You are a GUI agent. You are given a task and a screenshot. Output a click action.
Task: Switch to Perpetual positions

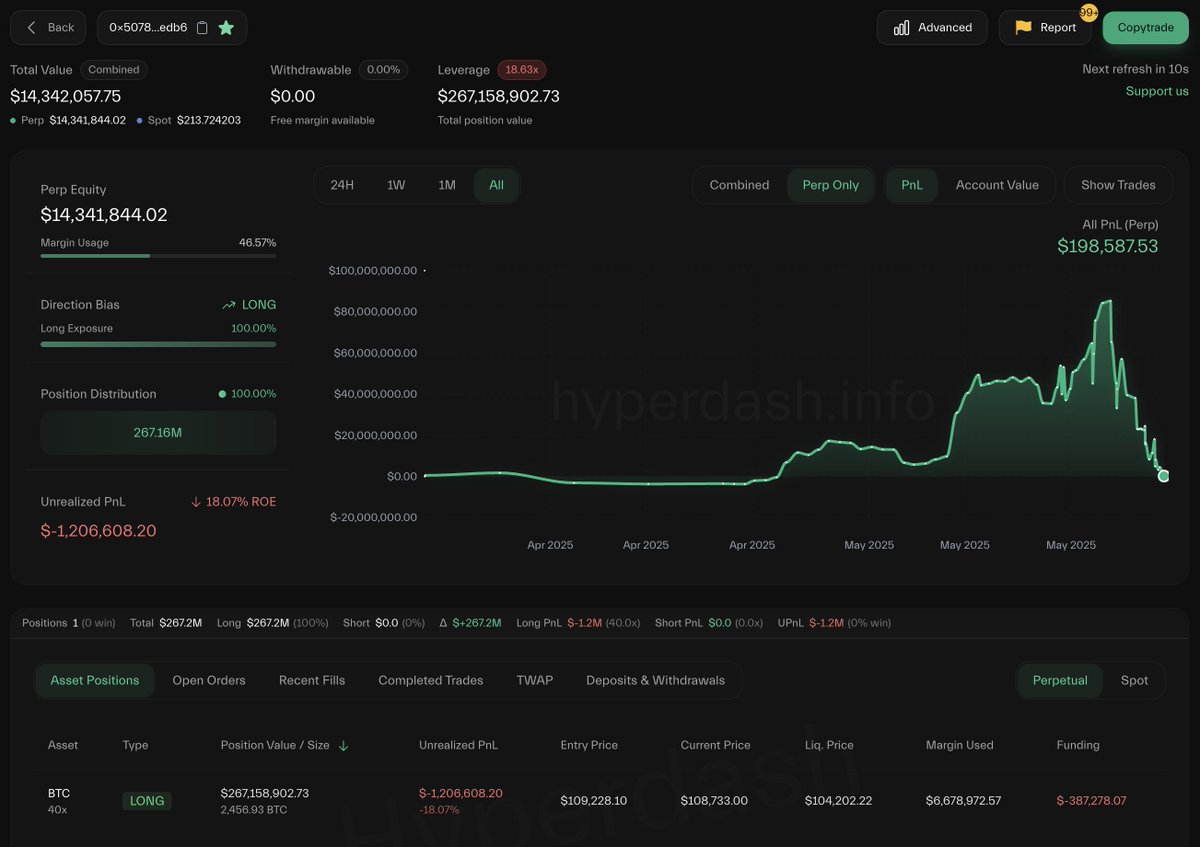pos(1060,680)
